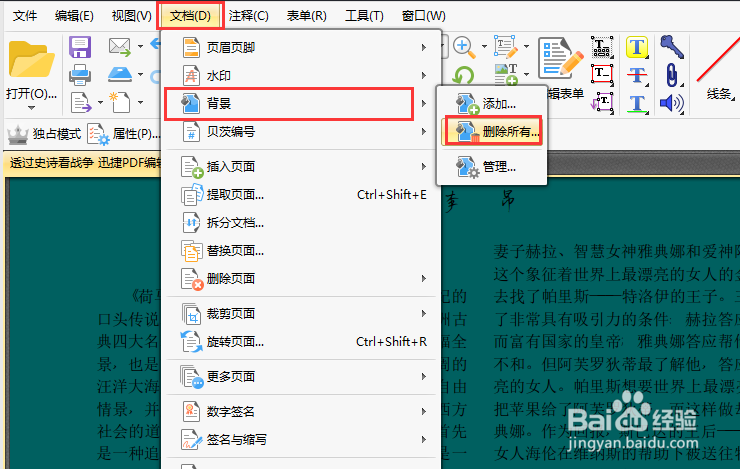Select the typewriter text tool icon
Screen dimensions: 740x469
coord(602,47)
